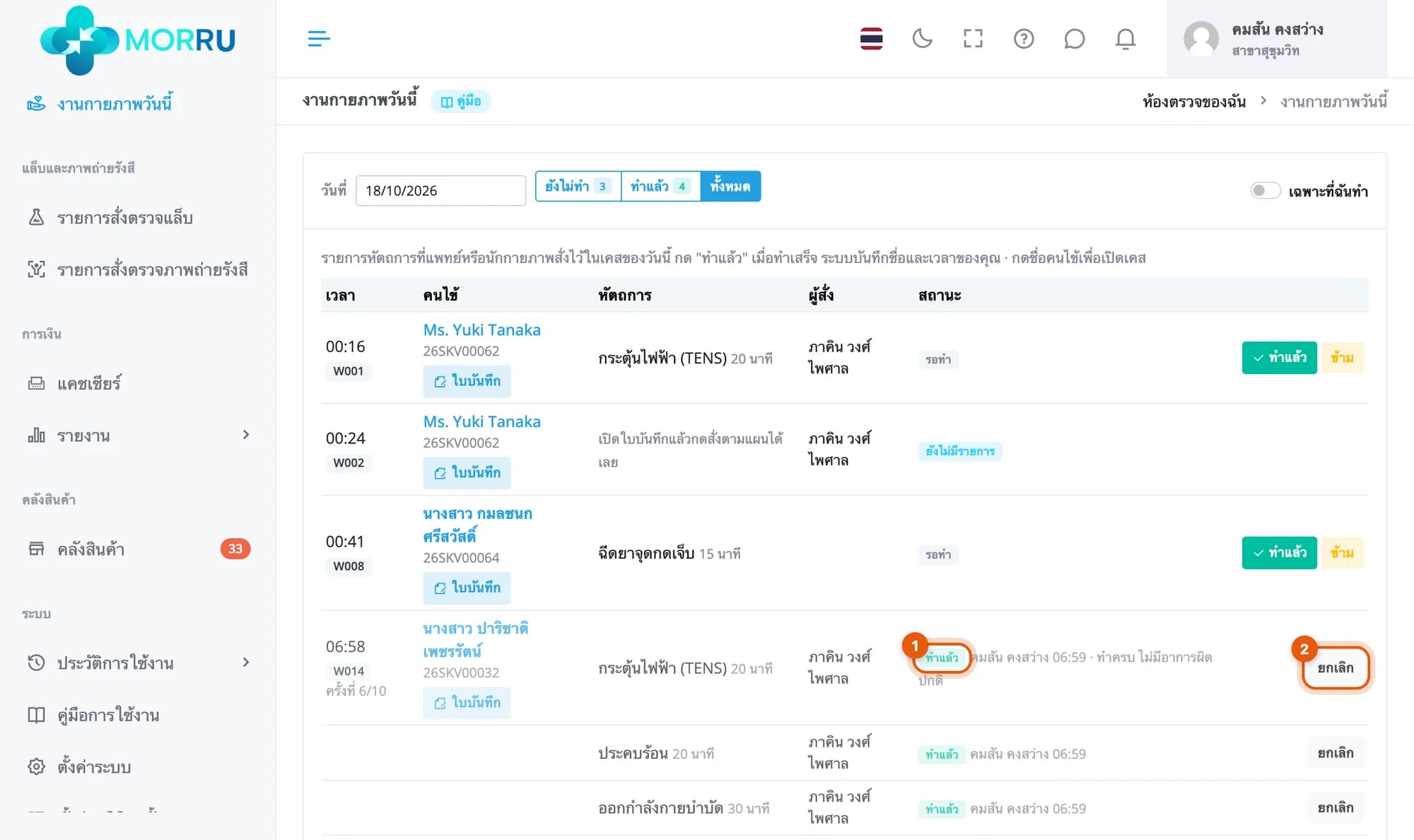This screenshot has width=1414, height=840.
Task: Mark the 00:16 TENS procedure as ทำแล้ว
Action: (1279, 358)
